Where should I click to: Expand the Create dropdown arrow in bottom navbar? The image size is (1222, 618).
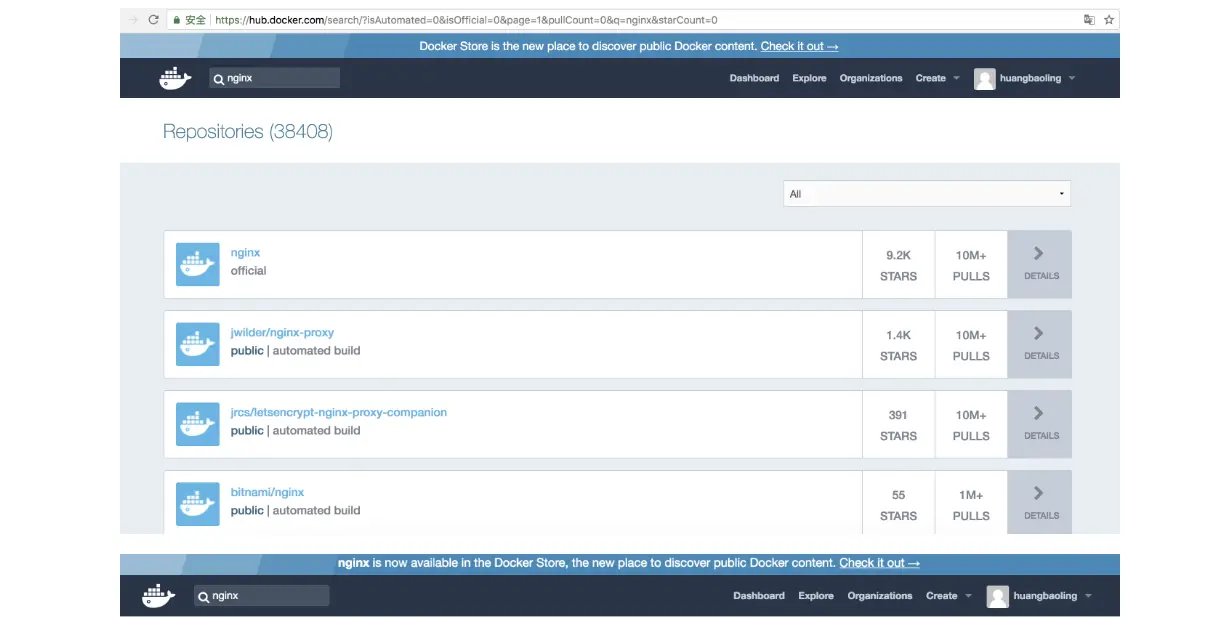pyautogui.click(x=967, y=596)
